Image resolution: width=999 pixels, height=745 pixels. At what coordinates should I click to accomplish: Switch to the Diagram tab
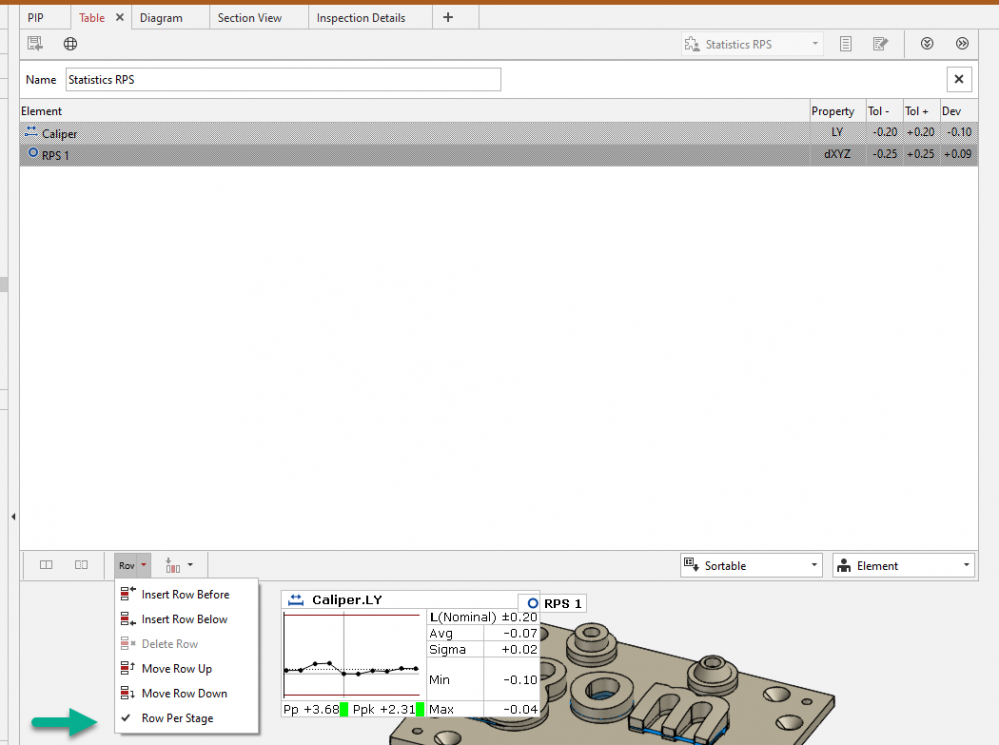(x=161, y=18)
